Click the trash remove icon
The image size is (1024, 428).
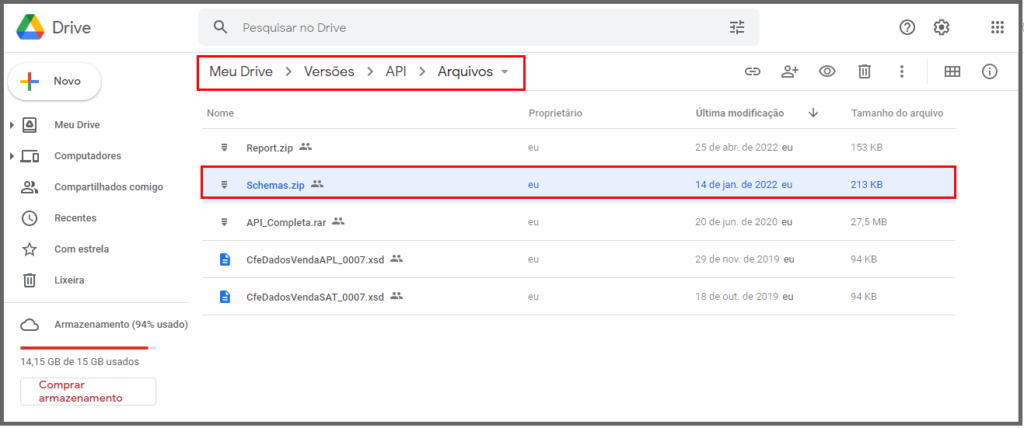pyautogui.click(x=864, y=71)
